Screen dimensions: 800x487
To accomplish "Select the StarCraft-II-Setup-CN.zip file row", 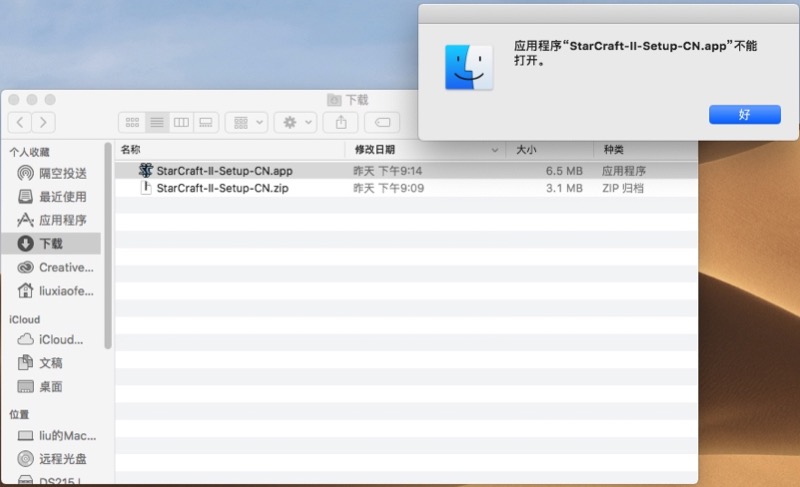I will pyautogui.click(x=406, y=188).
